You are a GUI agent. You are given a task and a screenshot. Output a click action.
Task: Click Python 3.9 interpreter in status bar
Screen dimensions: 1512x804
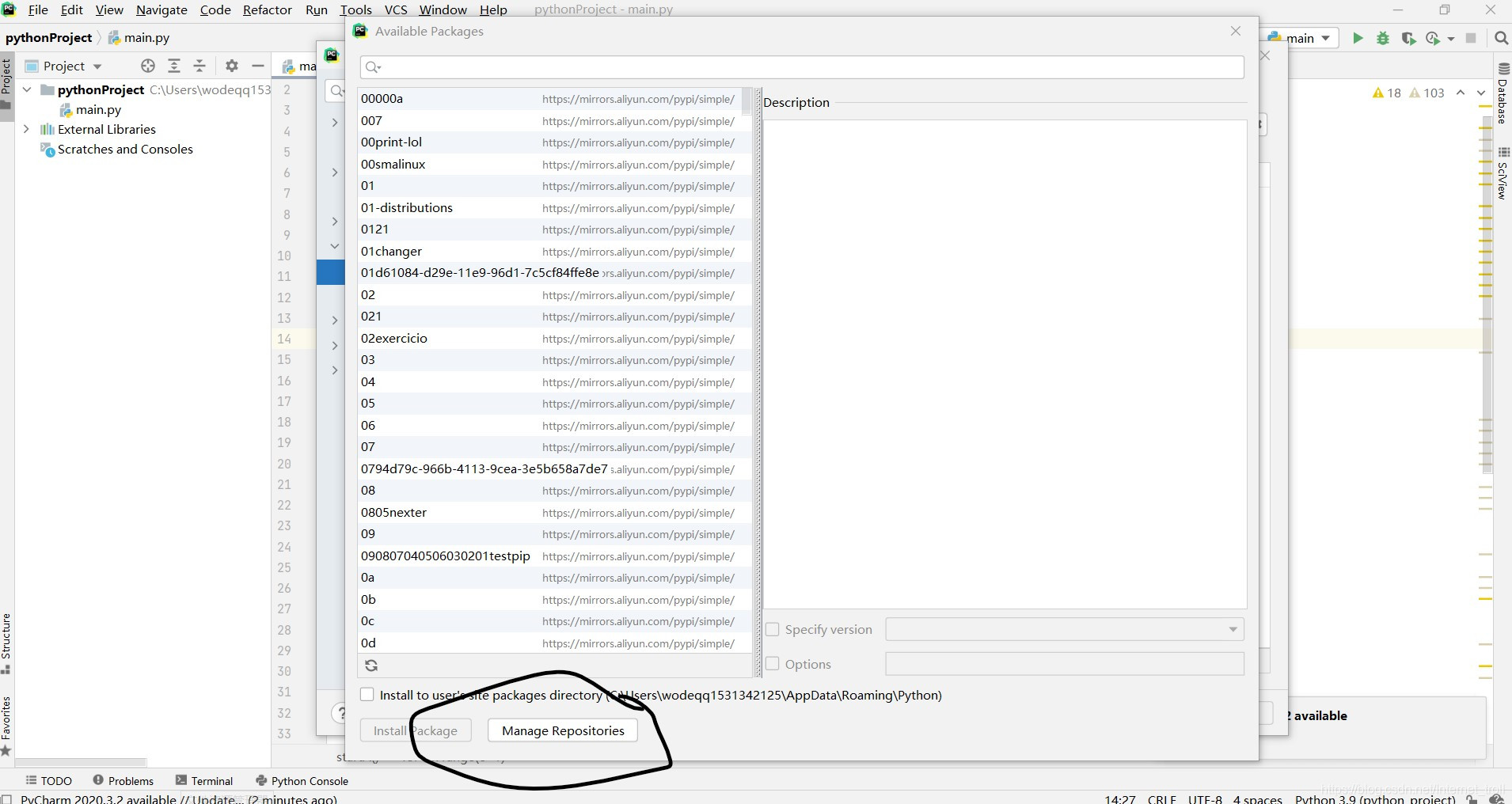(x=1375, y=798)
